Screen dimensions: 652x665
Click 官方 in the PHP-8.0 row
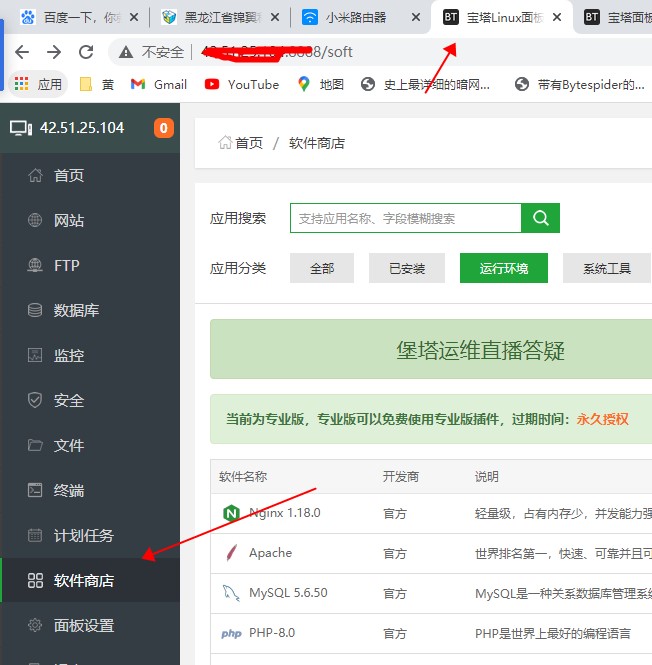(x=395, y=634)
